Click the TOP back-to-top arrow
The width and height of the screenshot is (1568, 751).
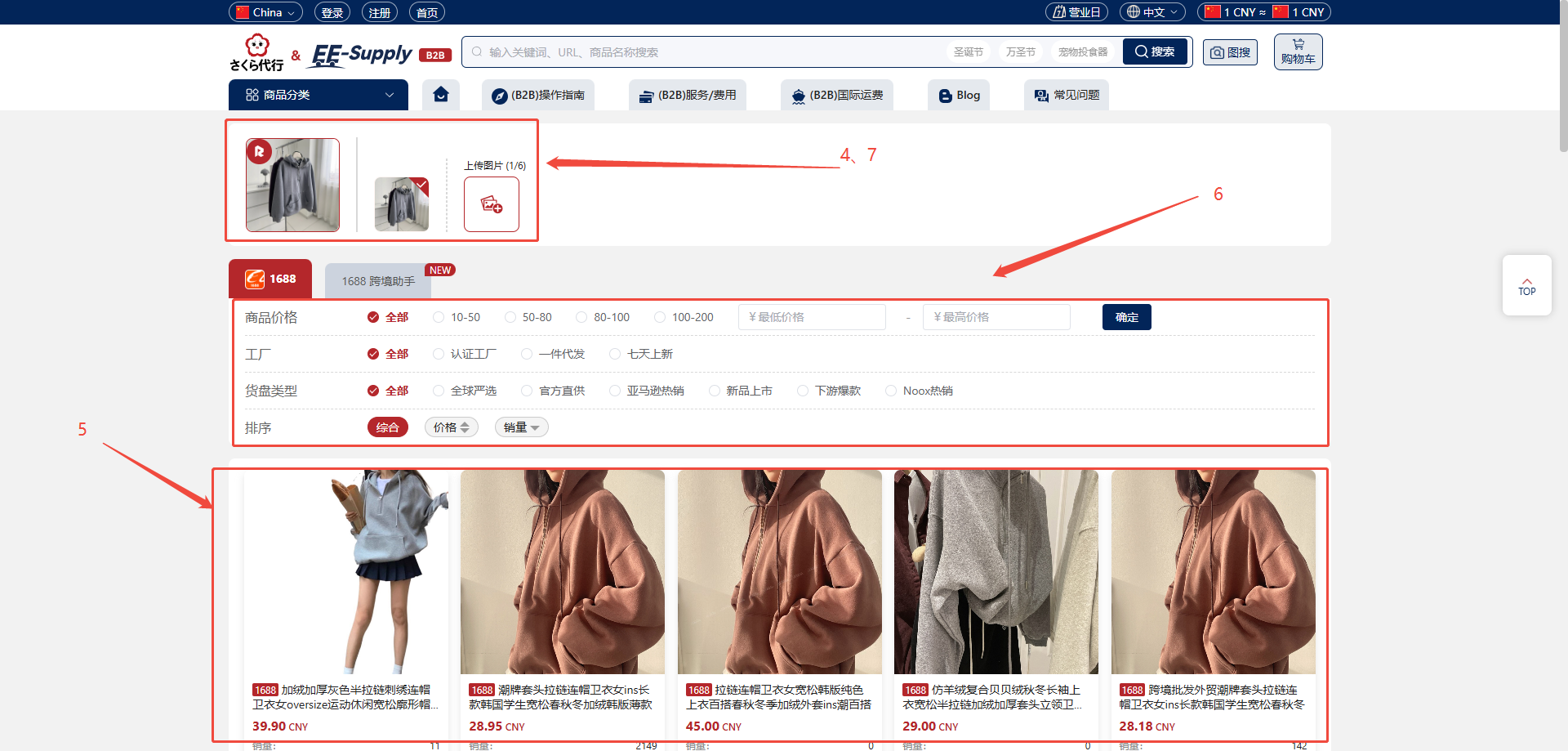(1526, 286)
